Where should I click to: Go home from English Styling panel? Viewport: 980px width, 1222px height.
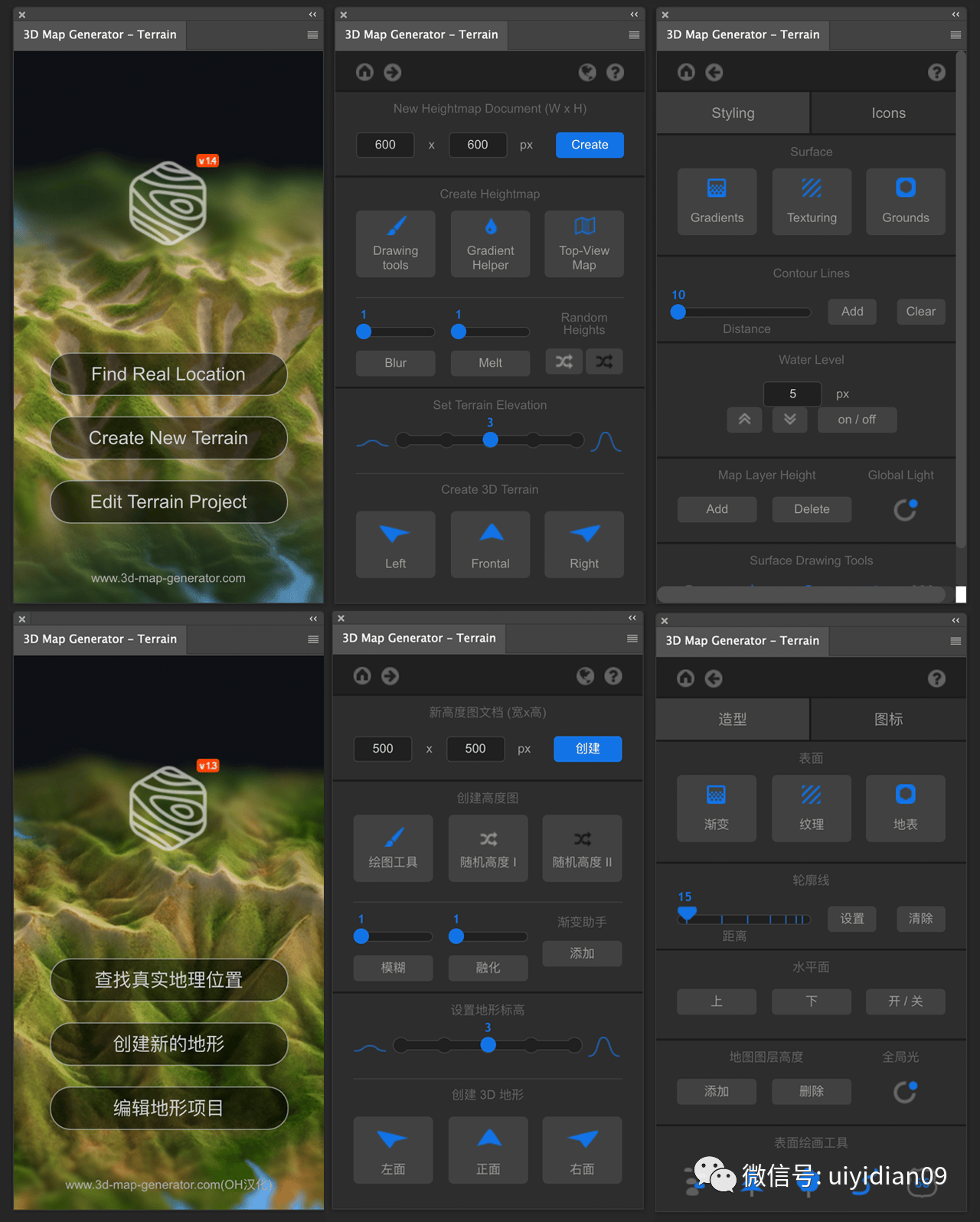[687, 72]
